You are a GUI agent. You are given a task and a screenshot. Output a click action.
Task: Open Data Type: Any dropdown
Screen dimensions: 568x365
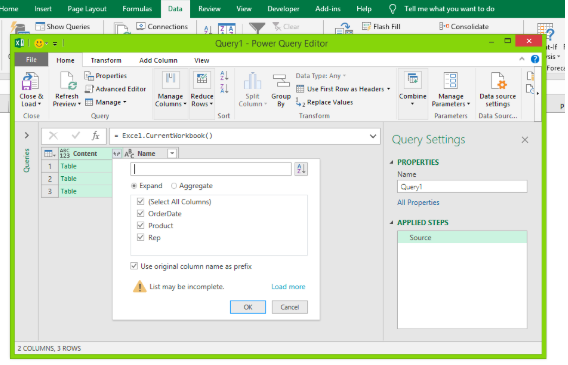(321, 76)
